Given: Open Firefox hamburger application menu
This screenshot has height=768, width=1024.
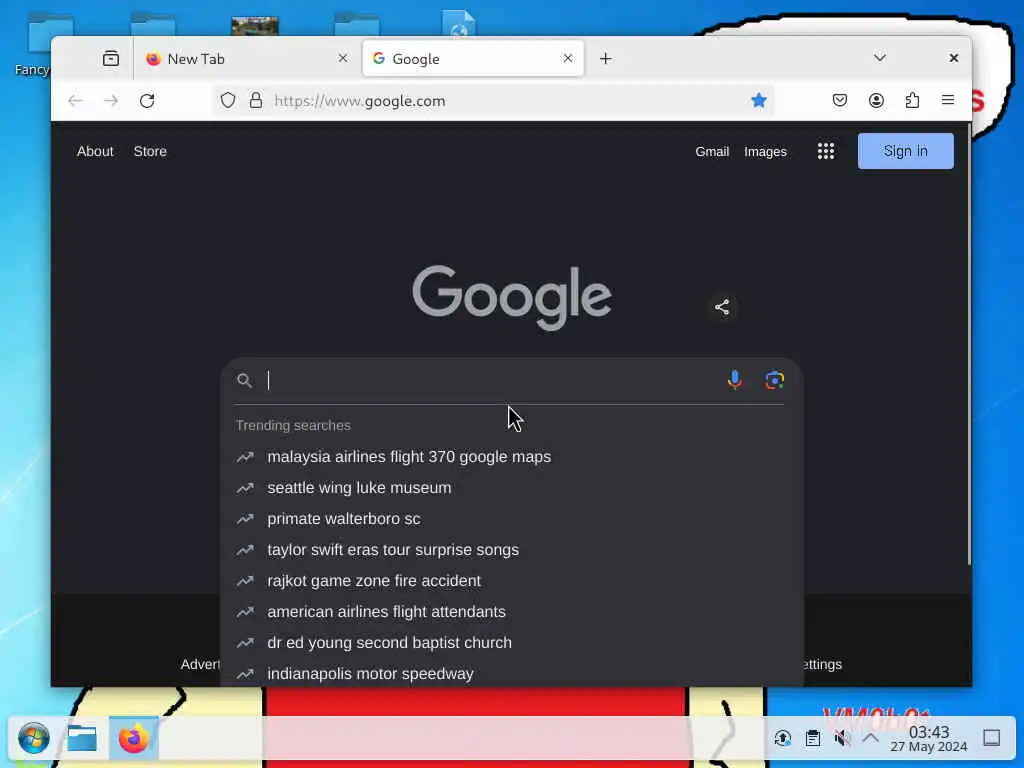Looking at the screenshot, I should click(x=948, y=101).
